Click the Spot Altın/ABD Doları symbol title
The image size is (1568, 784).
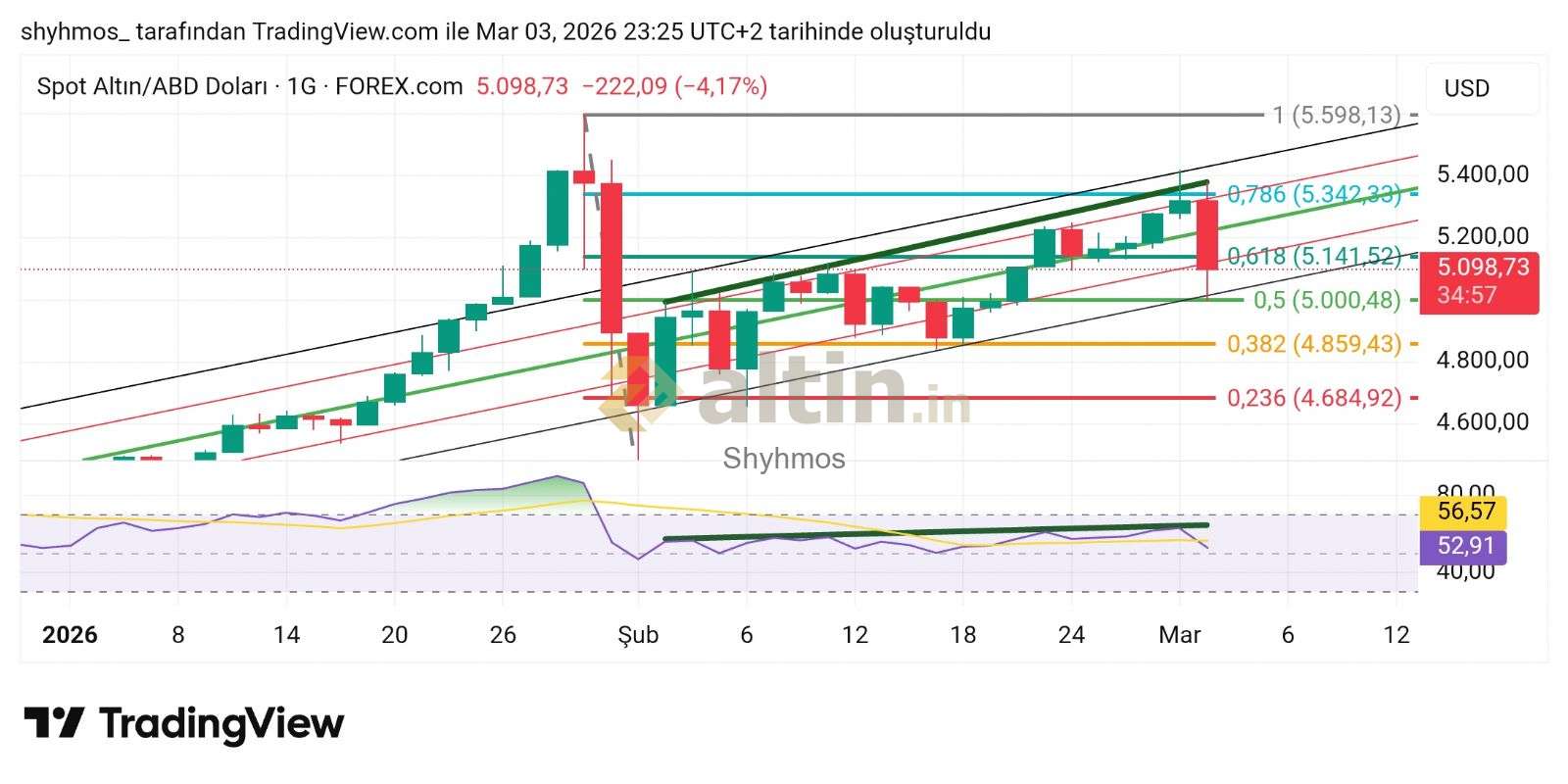click(152, 86)
